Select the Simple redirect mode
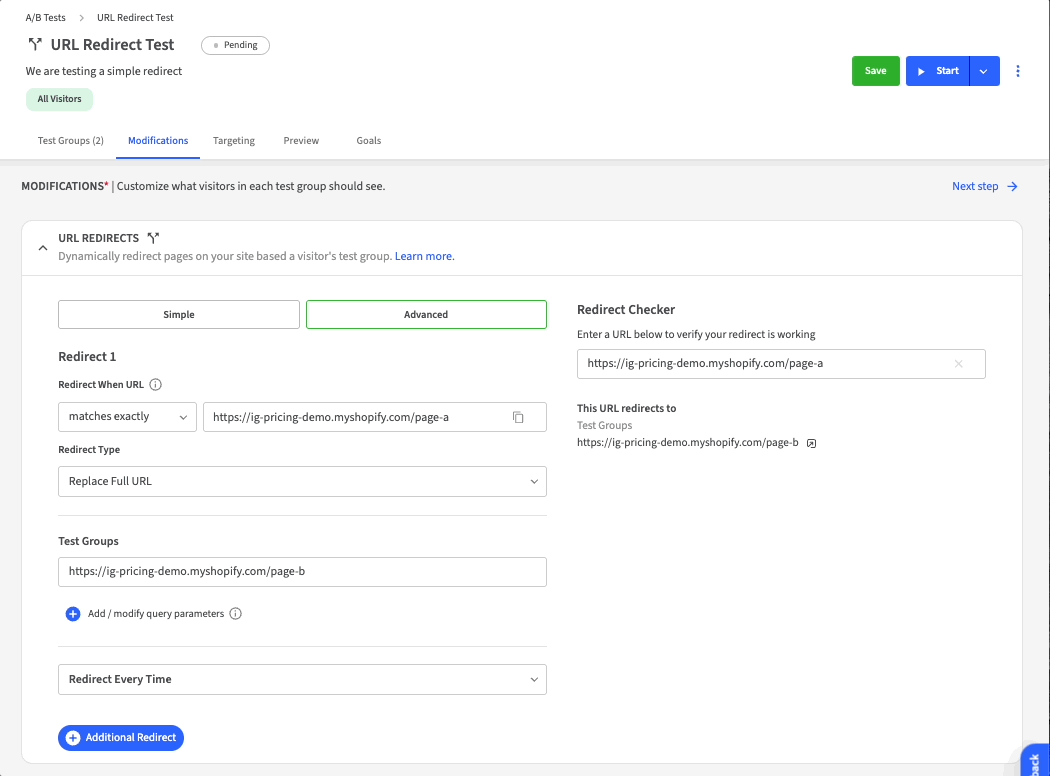This screenshot has width=1050, height=776. pos(179,314)
